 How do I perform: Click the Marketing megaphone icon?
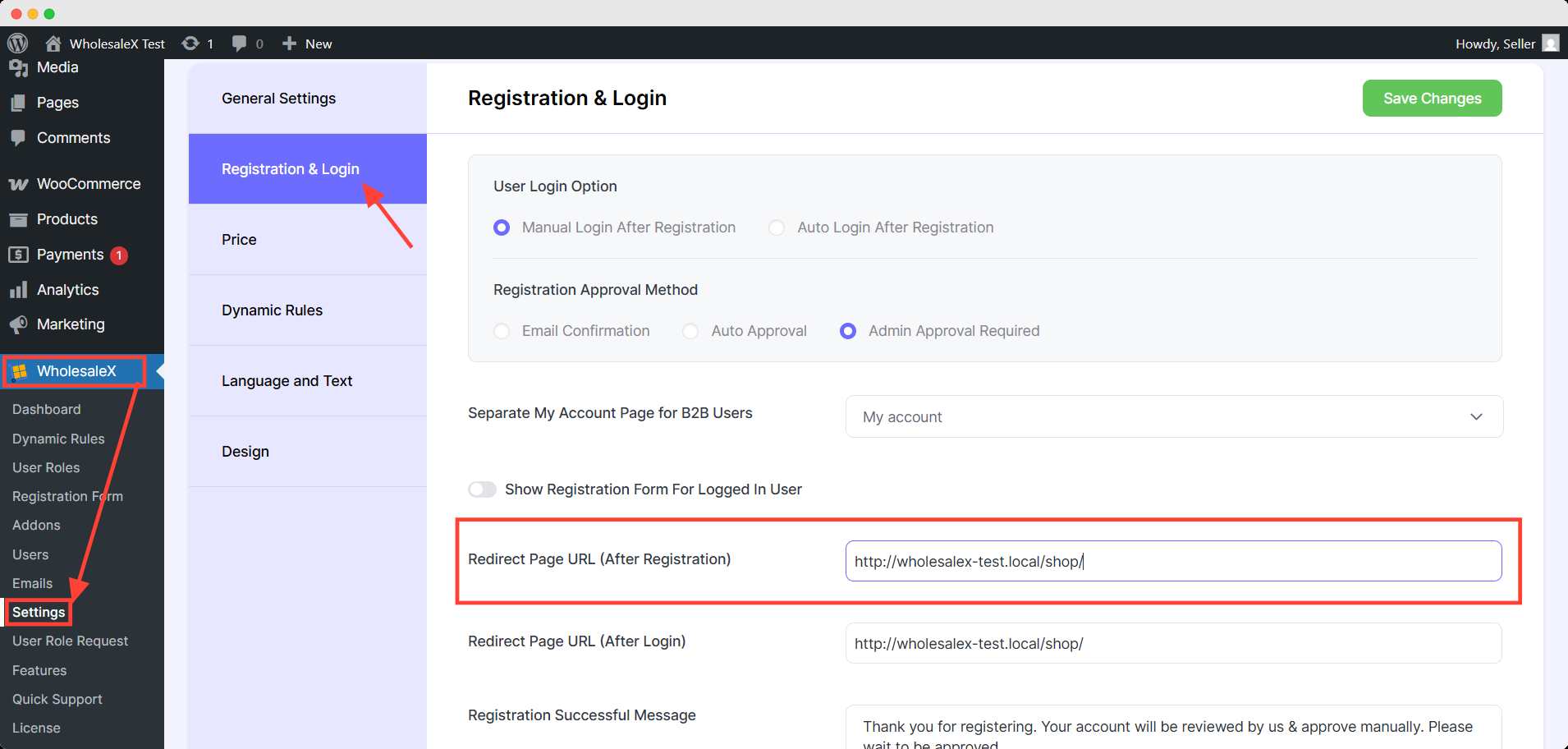tap(18, 324)
